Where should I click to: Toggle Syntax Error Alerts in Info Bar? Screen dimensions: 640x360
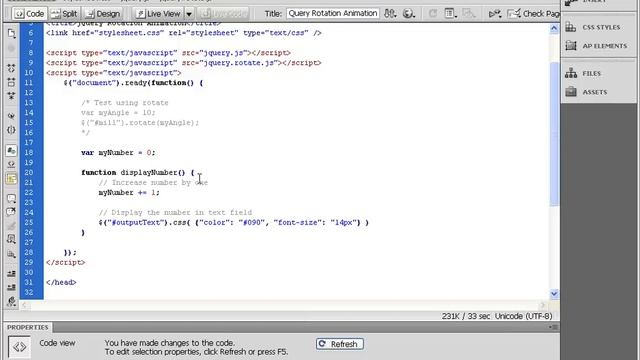(x=11, y=178)
